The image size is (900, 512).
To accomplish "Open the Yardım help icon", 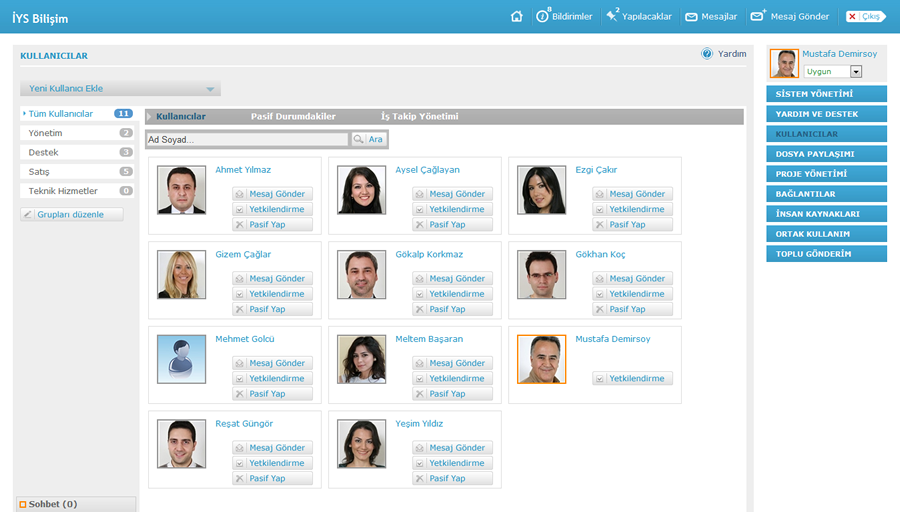I will 707,54.
